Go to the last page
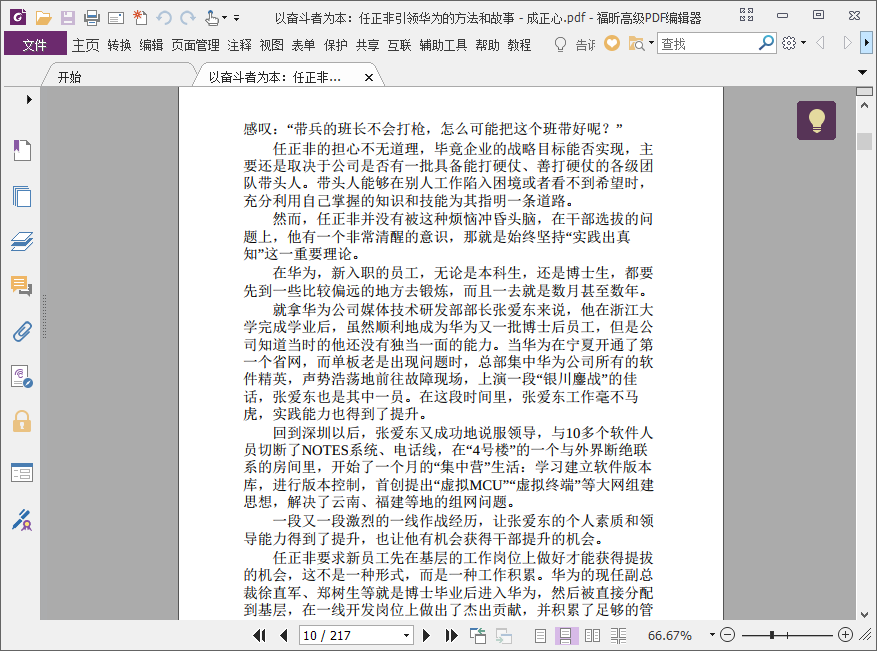877x651 pixels. (x=451, y=635)
